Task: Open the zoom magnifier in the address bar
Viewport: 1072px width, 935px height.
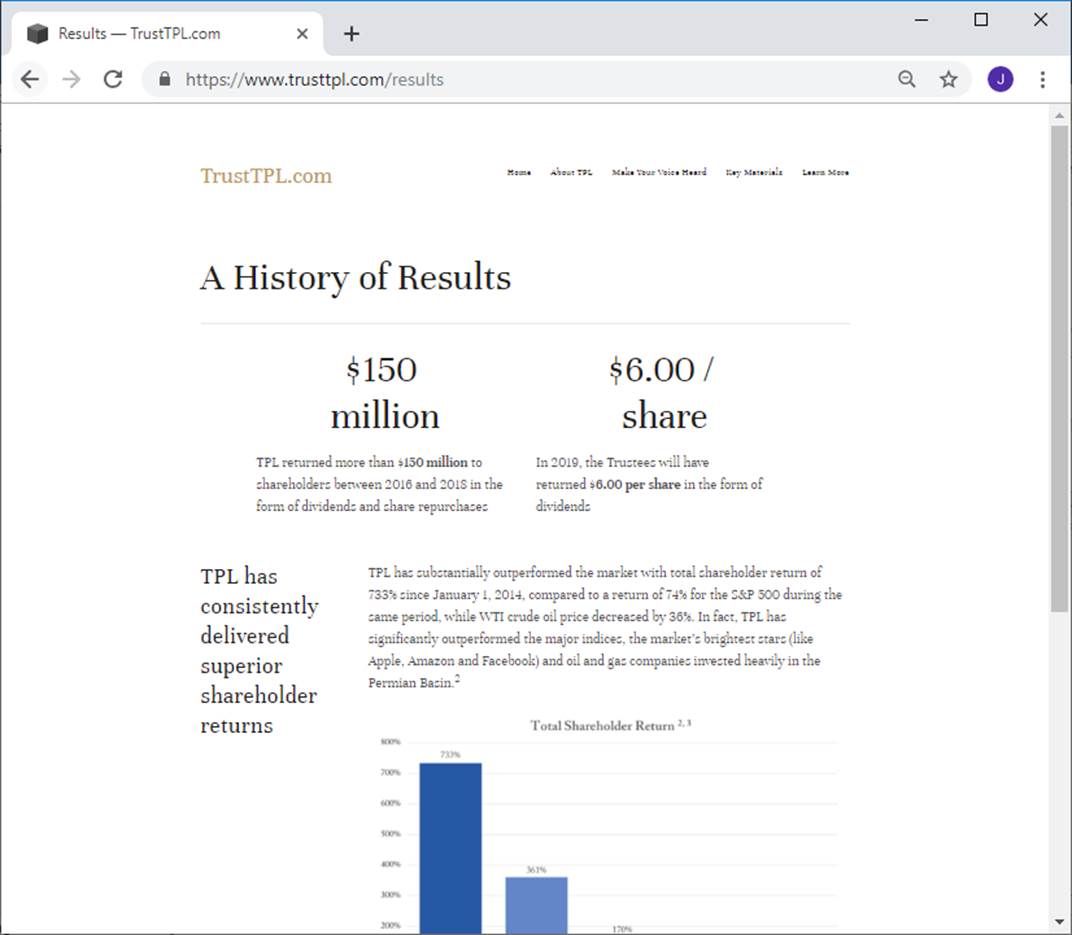Action: (x=906, y=79)
